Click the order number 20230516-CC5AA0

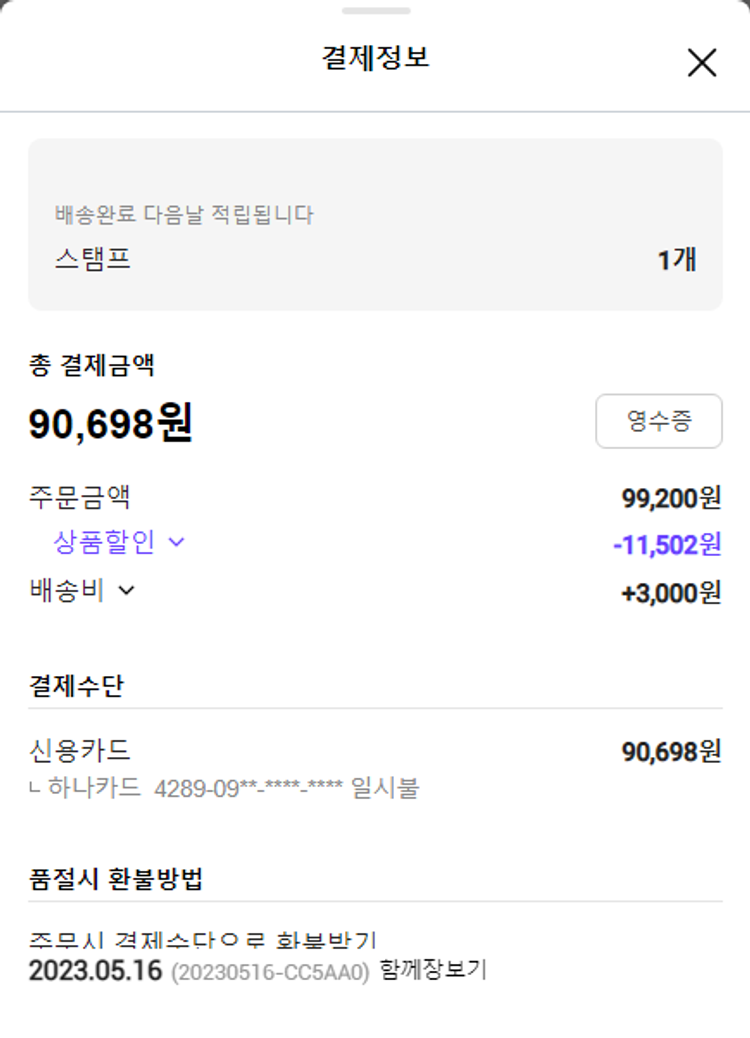pos(270,971)
